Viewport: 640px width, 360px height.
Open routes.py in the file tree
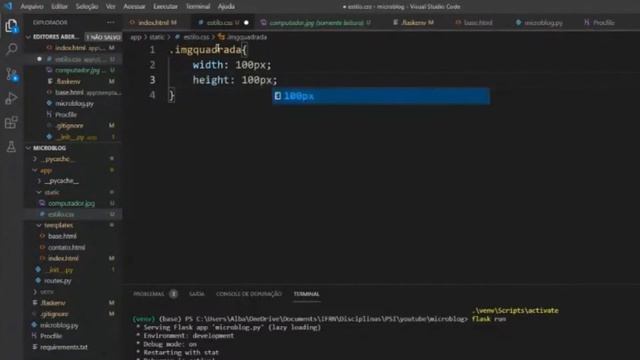point(58,280)
